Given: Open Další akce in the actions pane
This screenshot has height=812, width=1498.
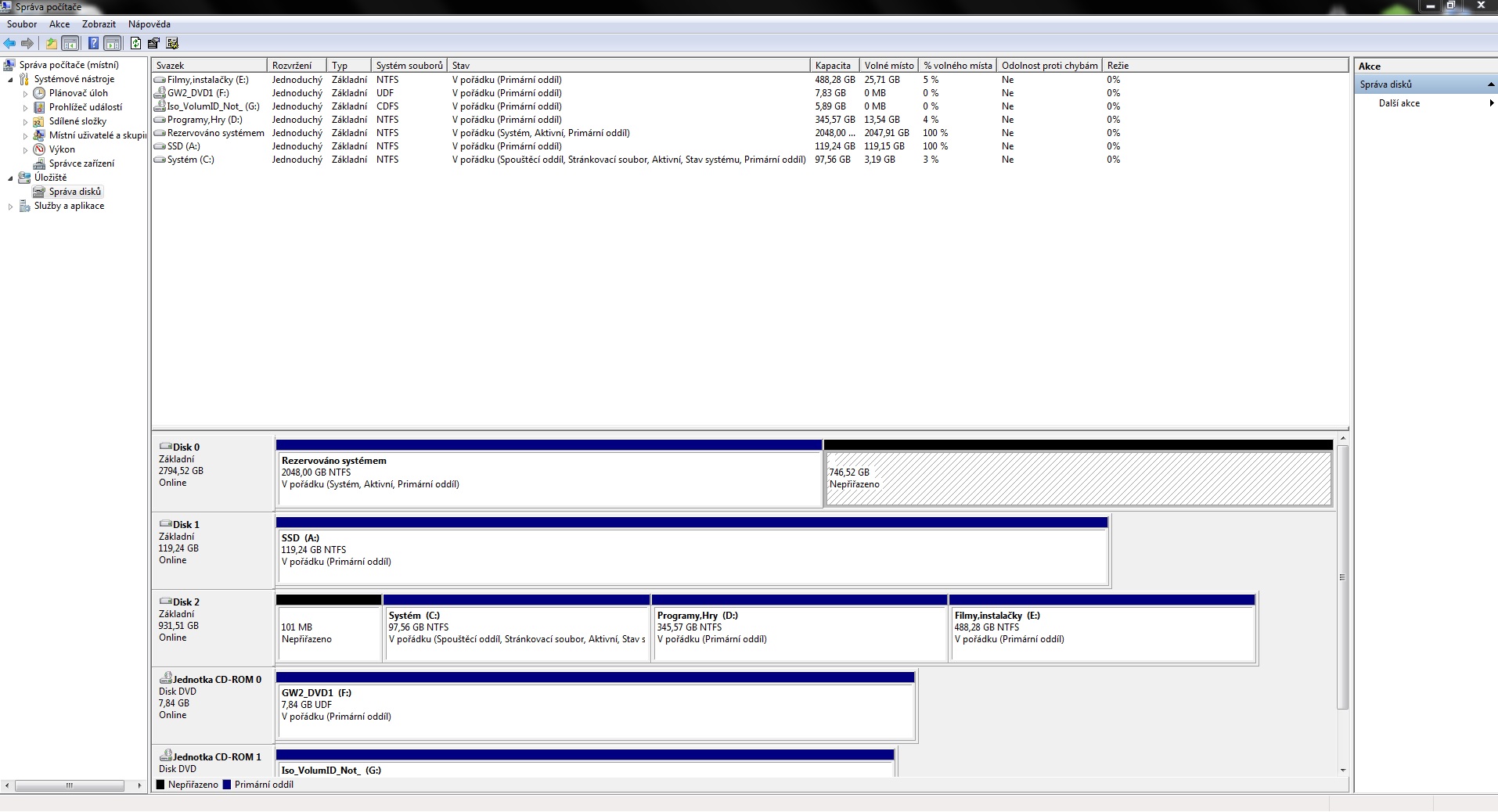Looking at the screenshot, I should pos(1399,103).
